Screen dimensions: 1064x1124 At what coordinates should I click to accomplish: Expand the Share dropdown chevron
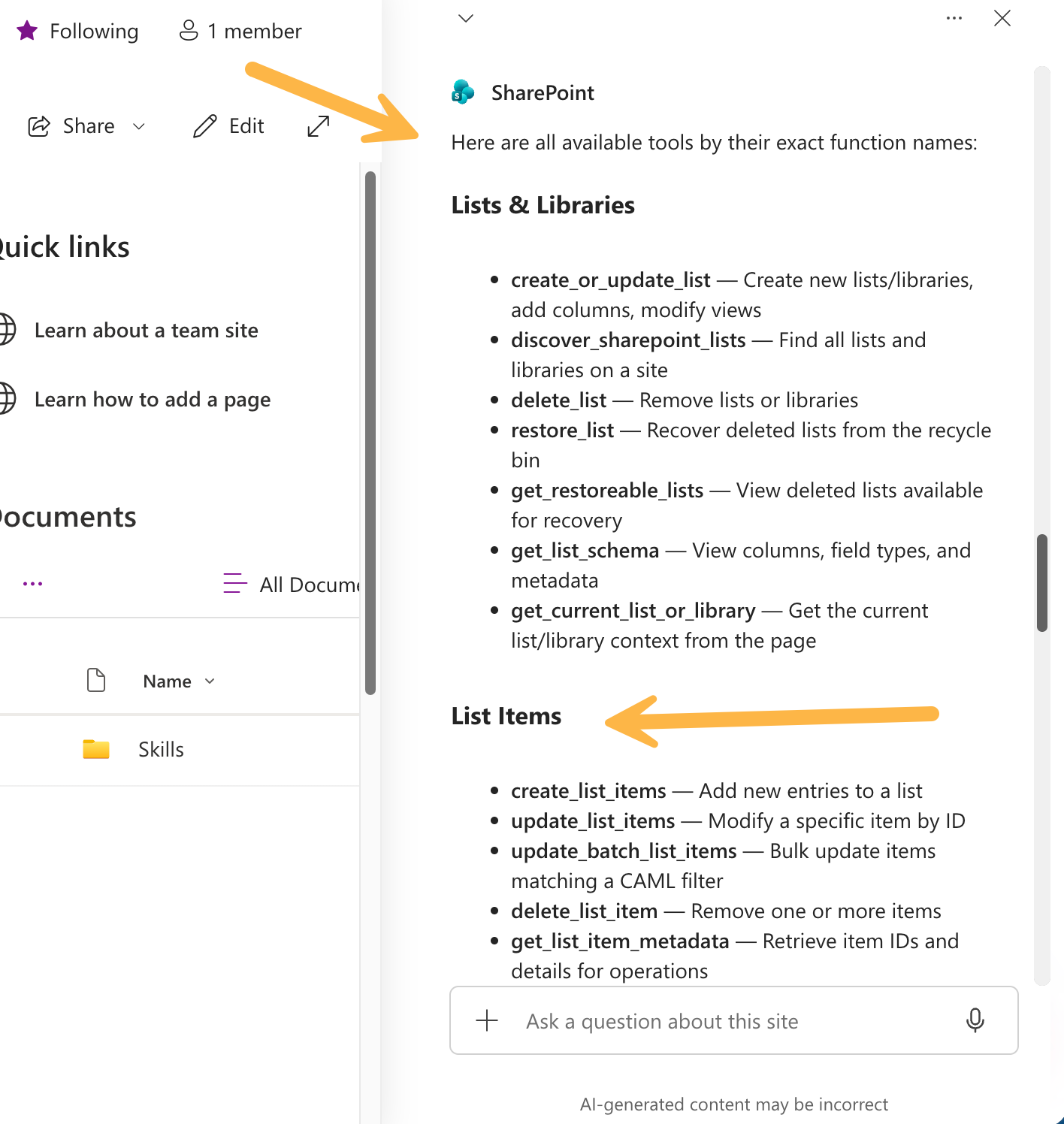(x=139, y=126)
